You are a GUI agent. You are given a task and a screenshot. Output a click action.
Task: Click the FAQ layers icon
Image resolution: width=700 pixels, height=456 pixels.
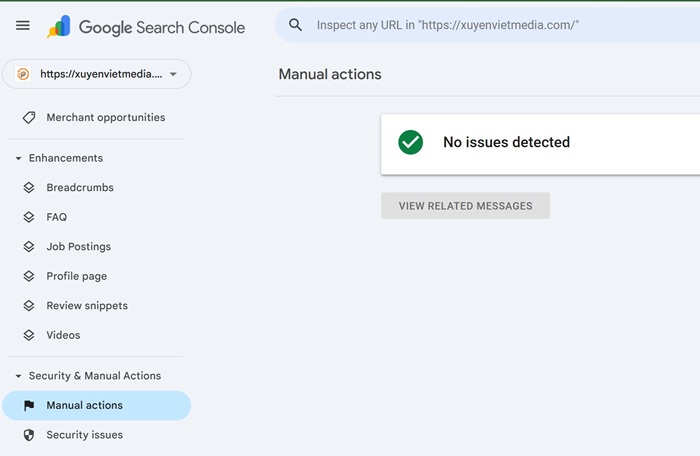coord(29,217)
